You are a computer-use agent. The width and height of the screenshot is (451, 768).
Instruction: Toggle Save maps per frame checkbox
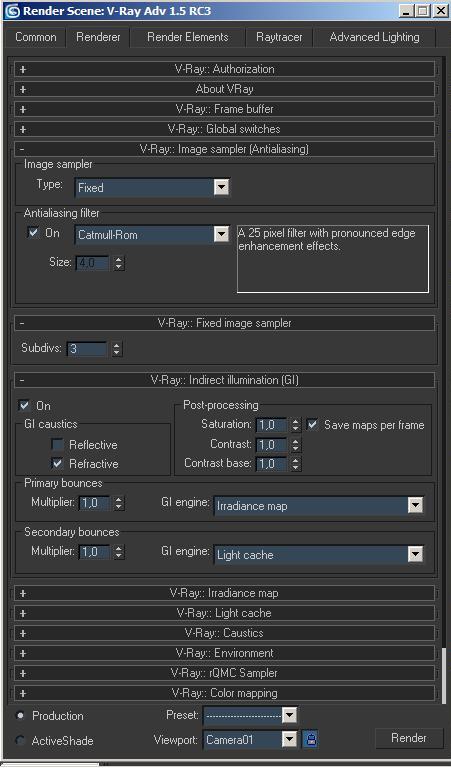[312, 425]
